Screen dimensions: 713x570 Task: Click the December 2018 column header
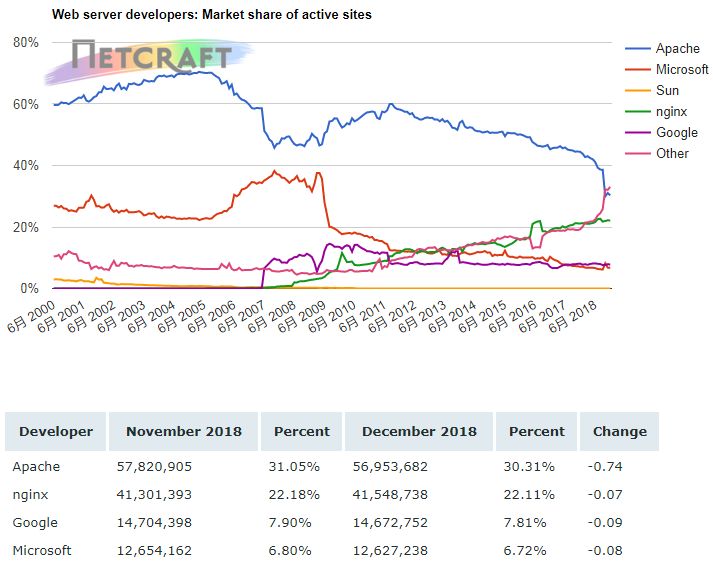click(419, 431)
